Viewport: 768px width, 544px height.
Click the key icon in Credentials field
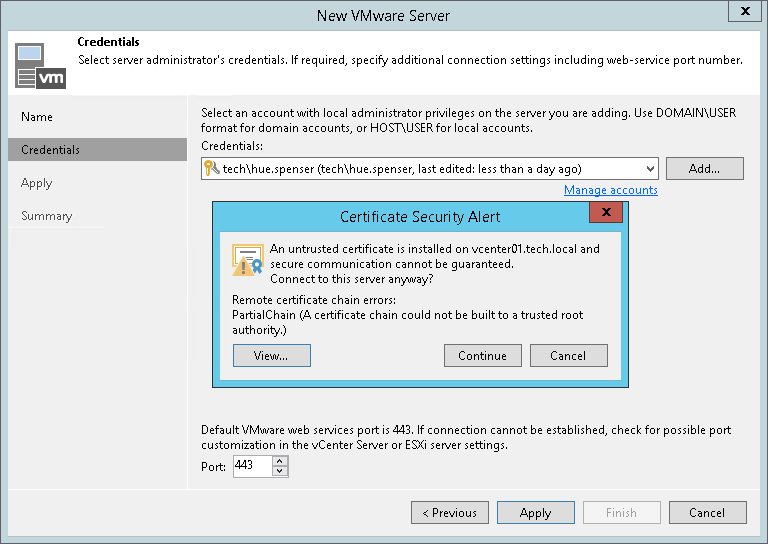212,169
